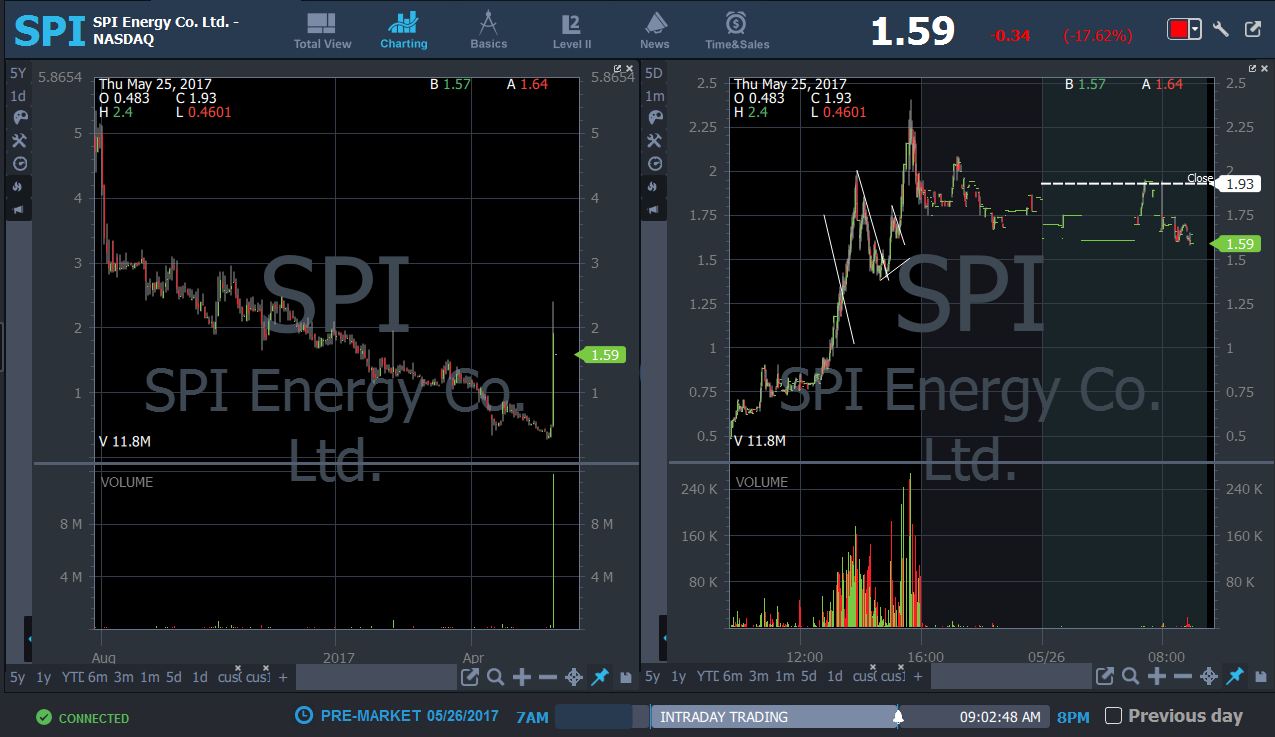This screenshot has width=1275, height=737.
Task: Toggle crosshair on the right chart
Action: (1209, 677)
